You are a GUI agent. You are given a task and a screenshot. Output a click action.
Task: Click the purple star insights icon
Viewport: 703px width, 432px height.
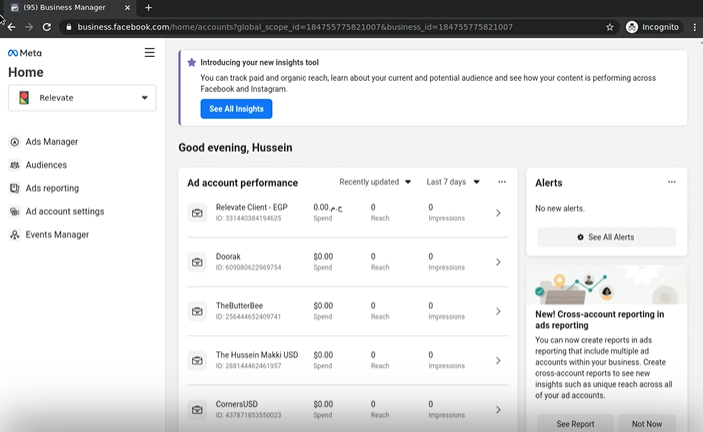tap(191, 62)
